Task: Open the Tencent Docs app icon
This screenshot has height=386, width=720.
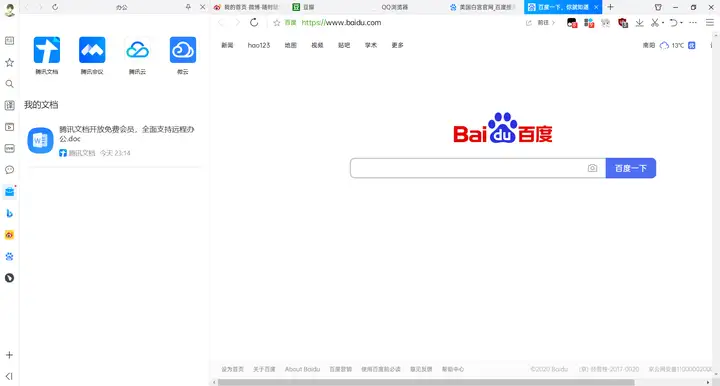Action: click(x=47, y=50)
